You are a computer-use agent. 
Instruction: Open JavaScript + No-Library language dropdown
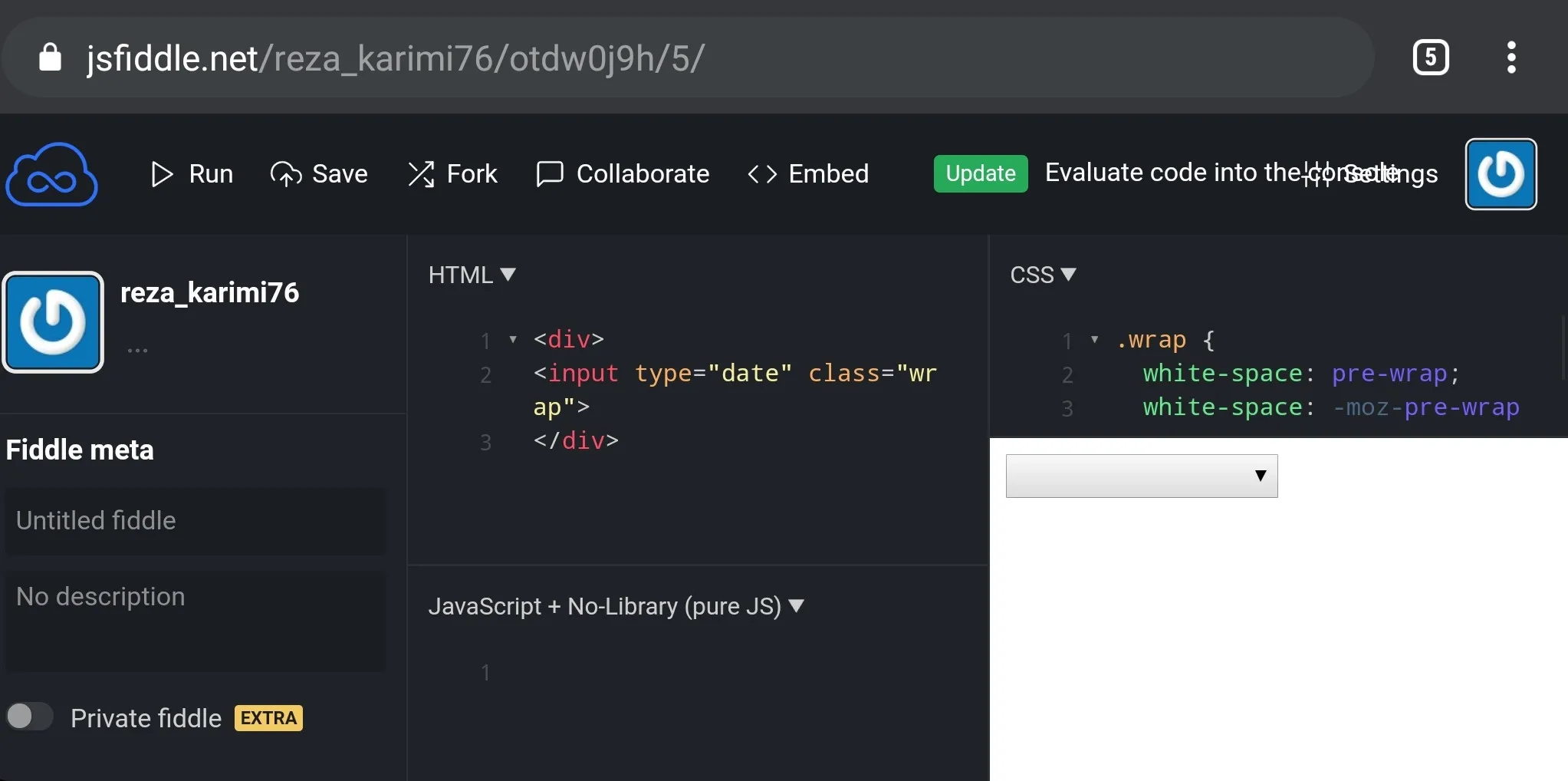tap(616, 606)
